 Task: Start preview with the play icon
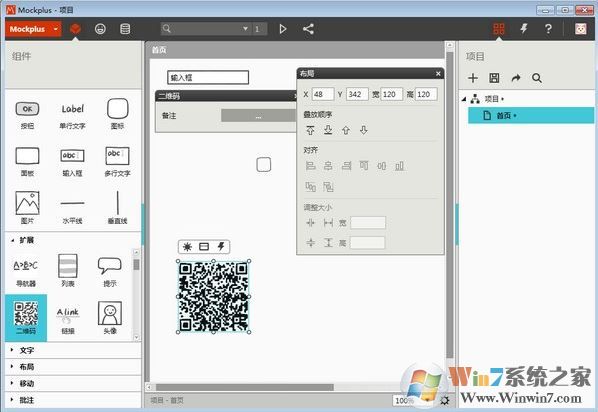(x=283, y=29)
